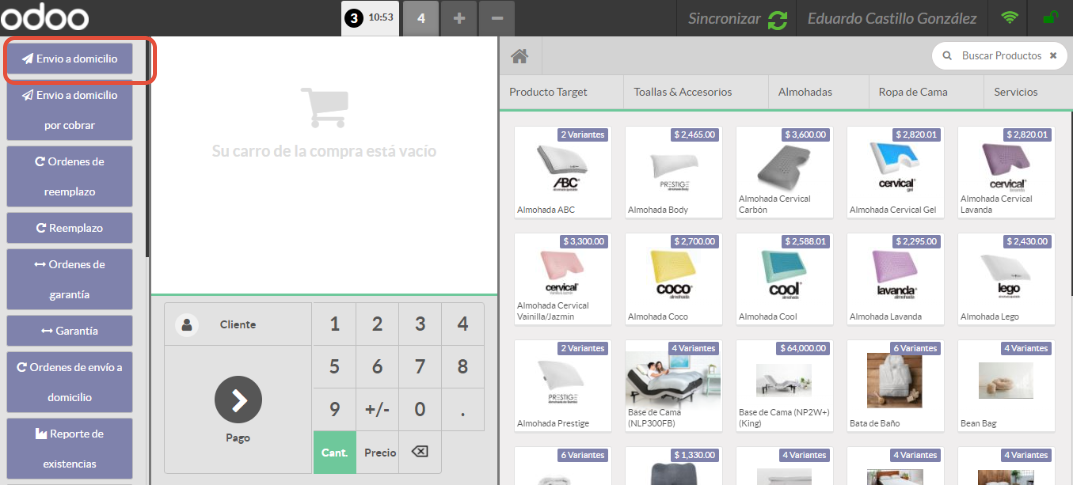
Task: Add Bean Bag product
Action: point(1006,386)
